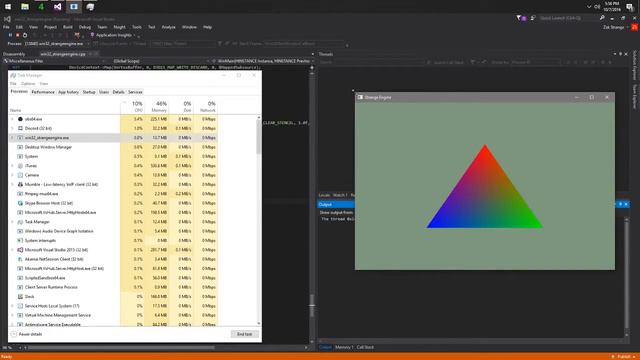The image size is (640, 360).
Task: Open the Visual Studio File menu
Action: coord(6,27)
